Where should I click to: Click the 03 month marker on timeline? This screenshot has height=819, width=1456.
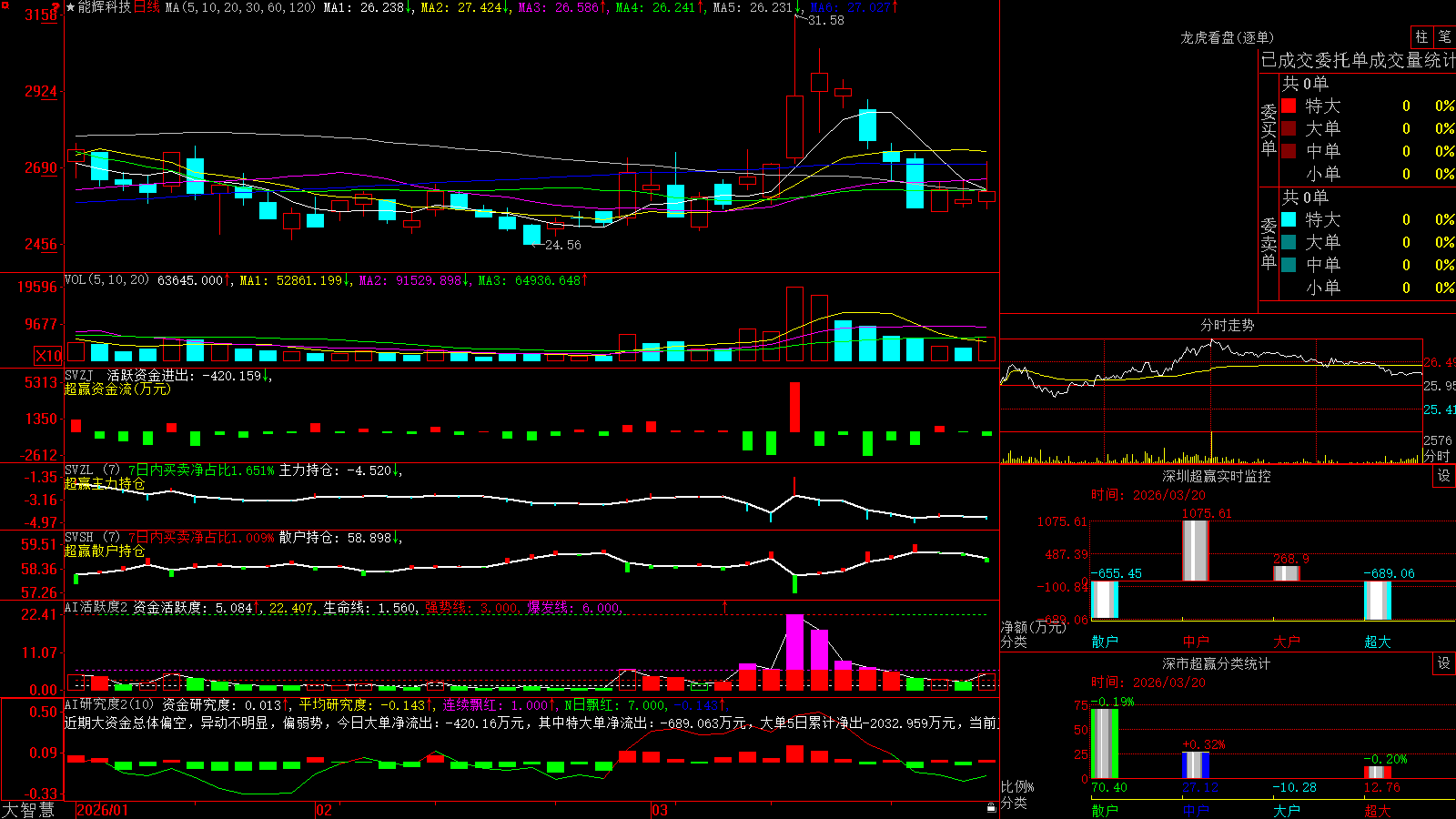(660, 810)
